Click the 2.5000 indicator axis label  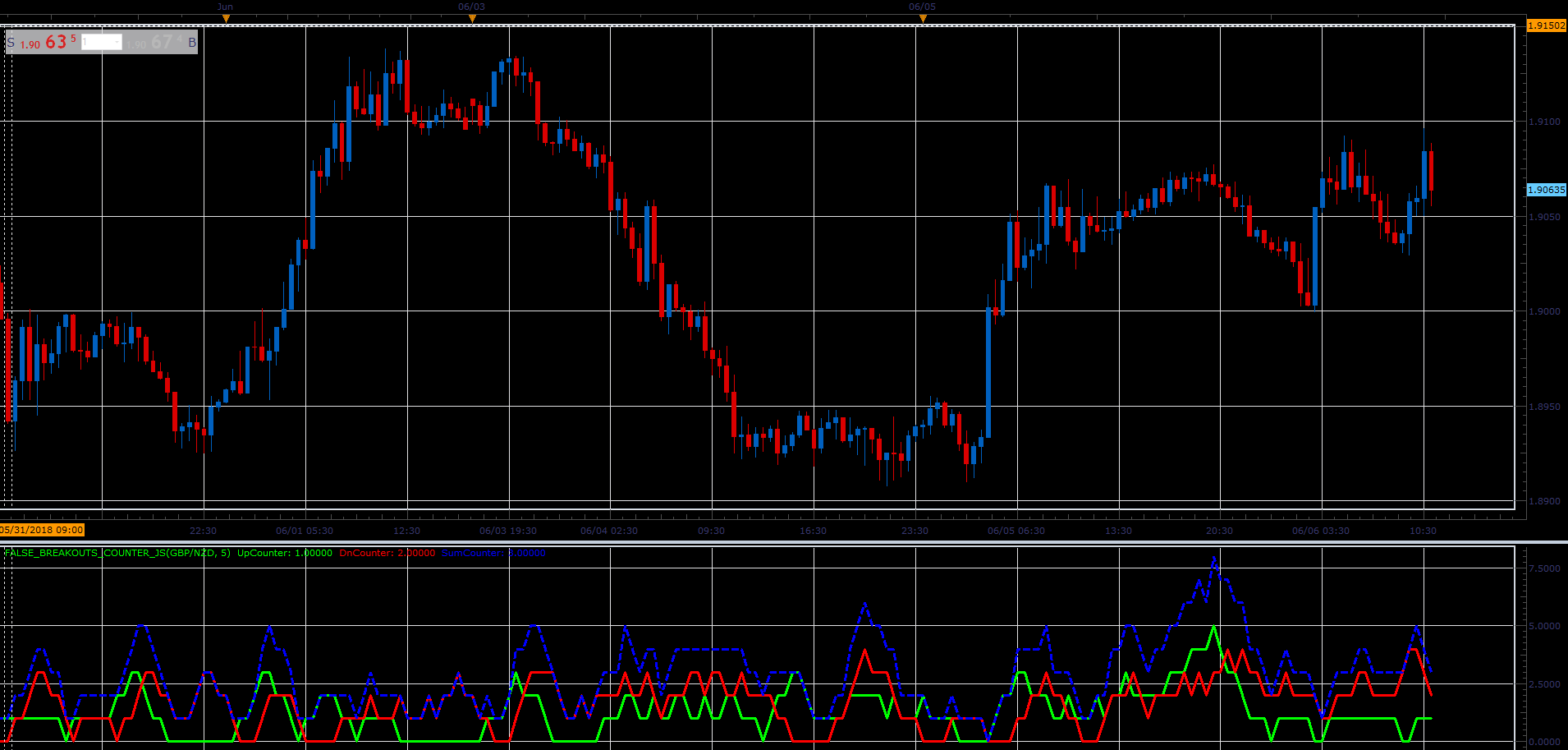(1545, 684)
